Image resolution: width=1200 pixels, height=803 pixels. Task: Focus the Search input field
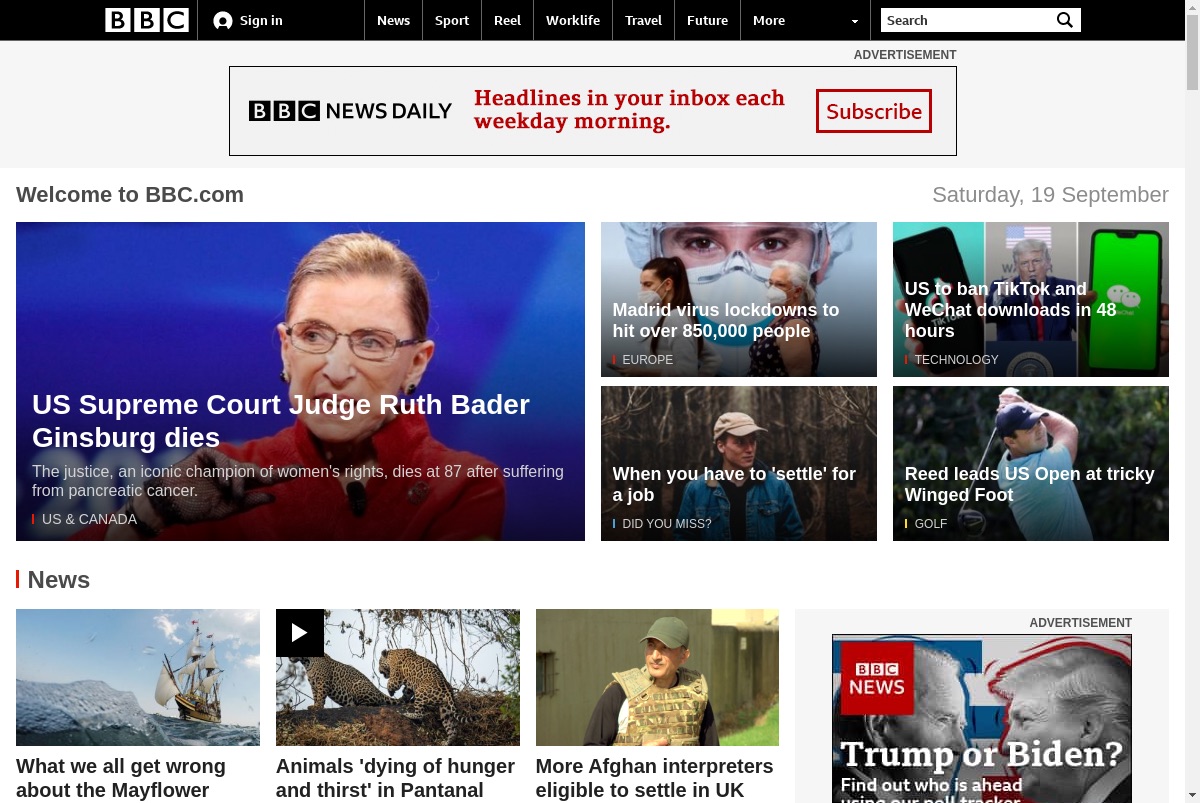(966, 20)
